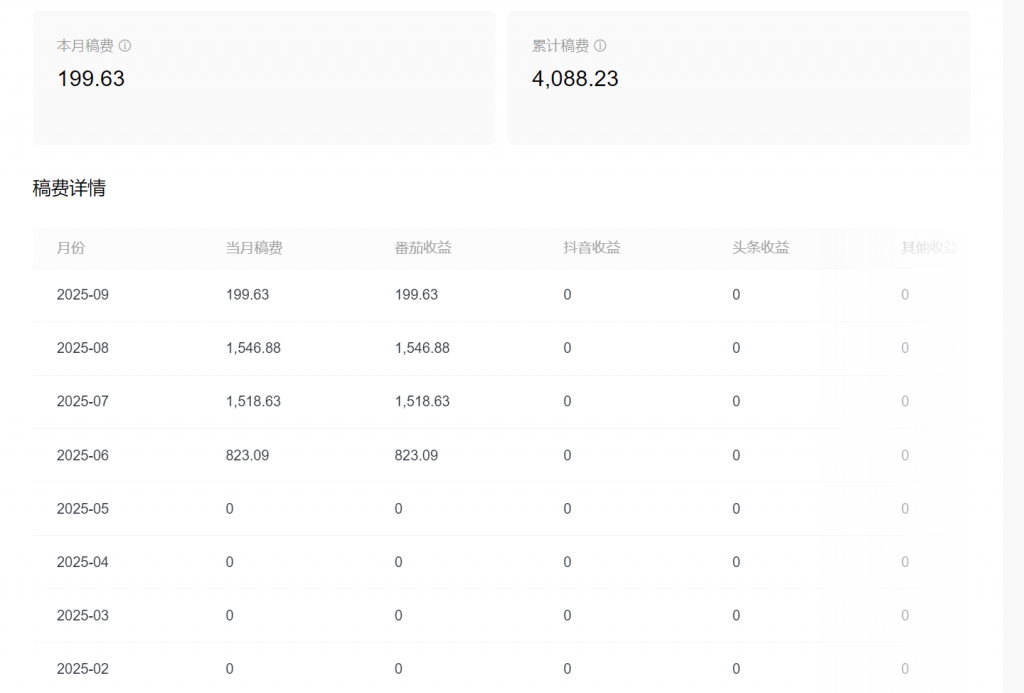This screenshot has height=693, width=1024.
Task: Select the 2025-02 month cell
Action: coord(83,669)
